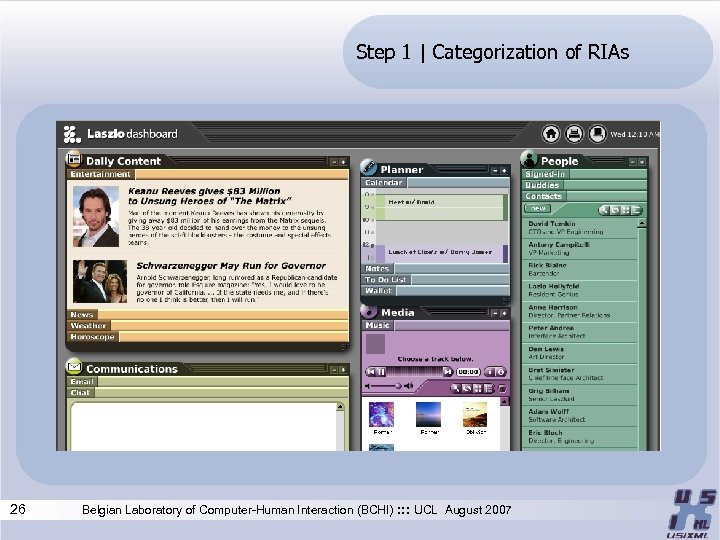Adjust the Media volume slider knob
Screen dimensions: 720x540
(x=398, y=386)
